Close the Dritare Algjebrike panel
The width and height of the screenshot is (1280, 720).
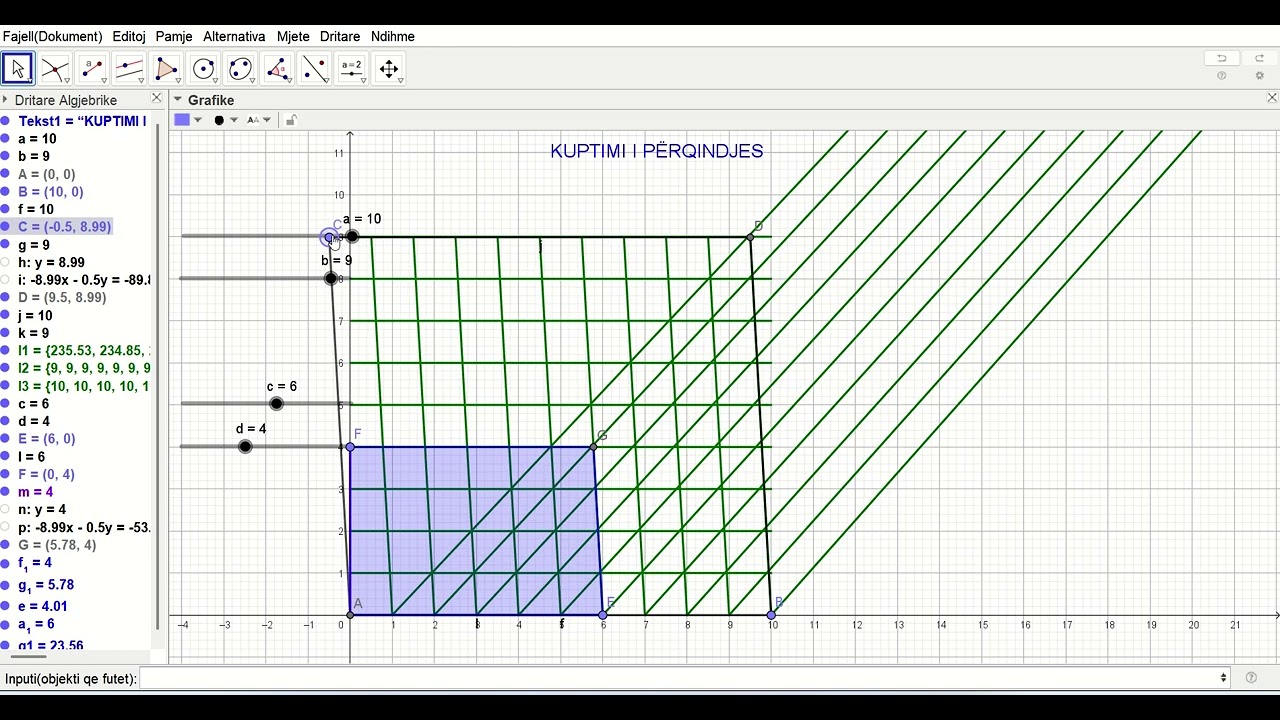click(156, 98)
